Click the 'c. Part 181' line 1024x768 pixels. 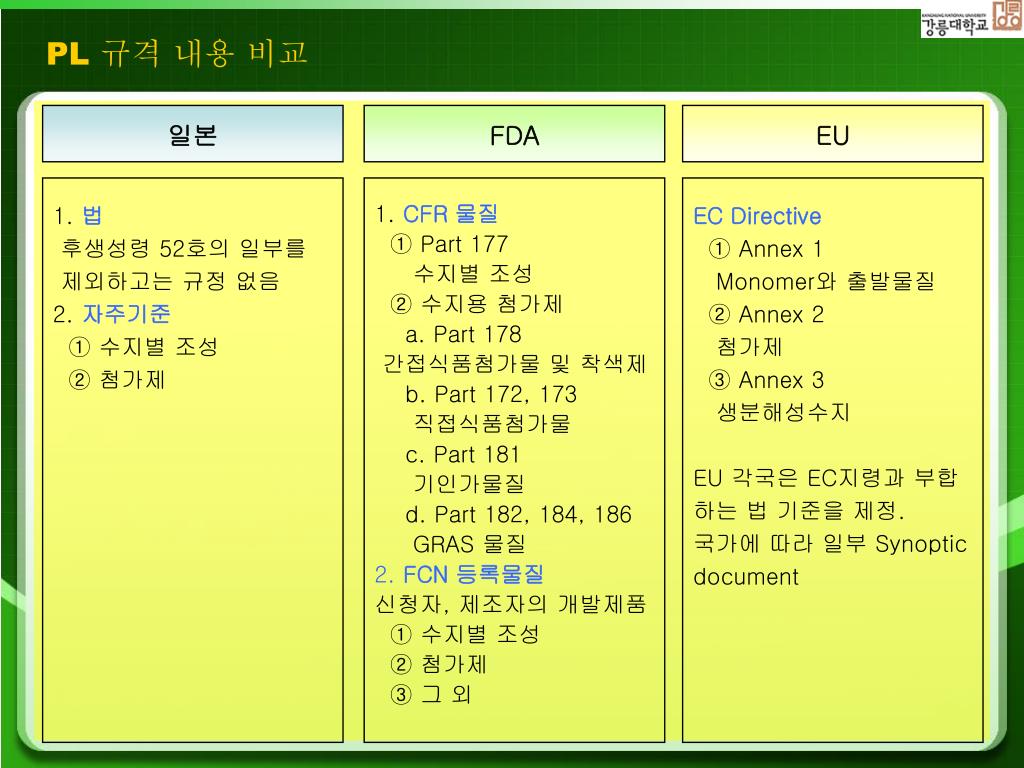[462, 455]
